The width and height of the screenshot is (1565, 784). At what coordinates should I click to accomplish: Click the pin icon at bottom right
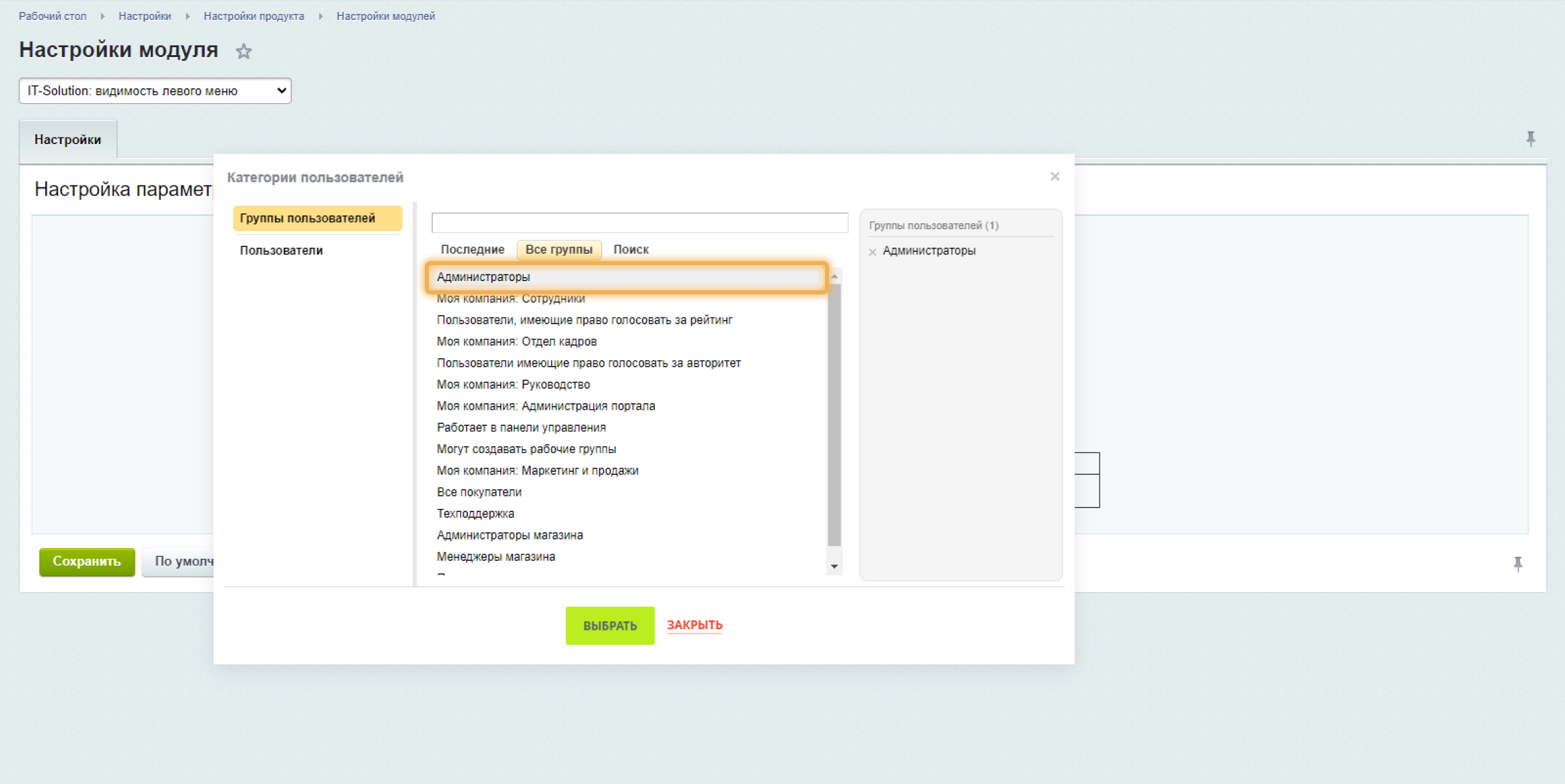tap(1518, 563)
